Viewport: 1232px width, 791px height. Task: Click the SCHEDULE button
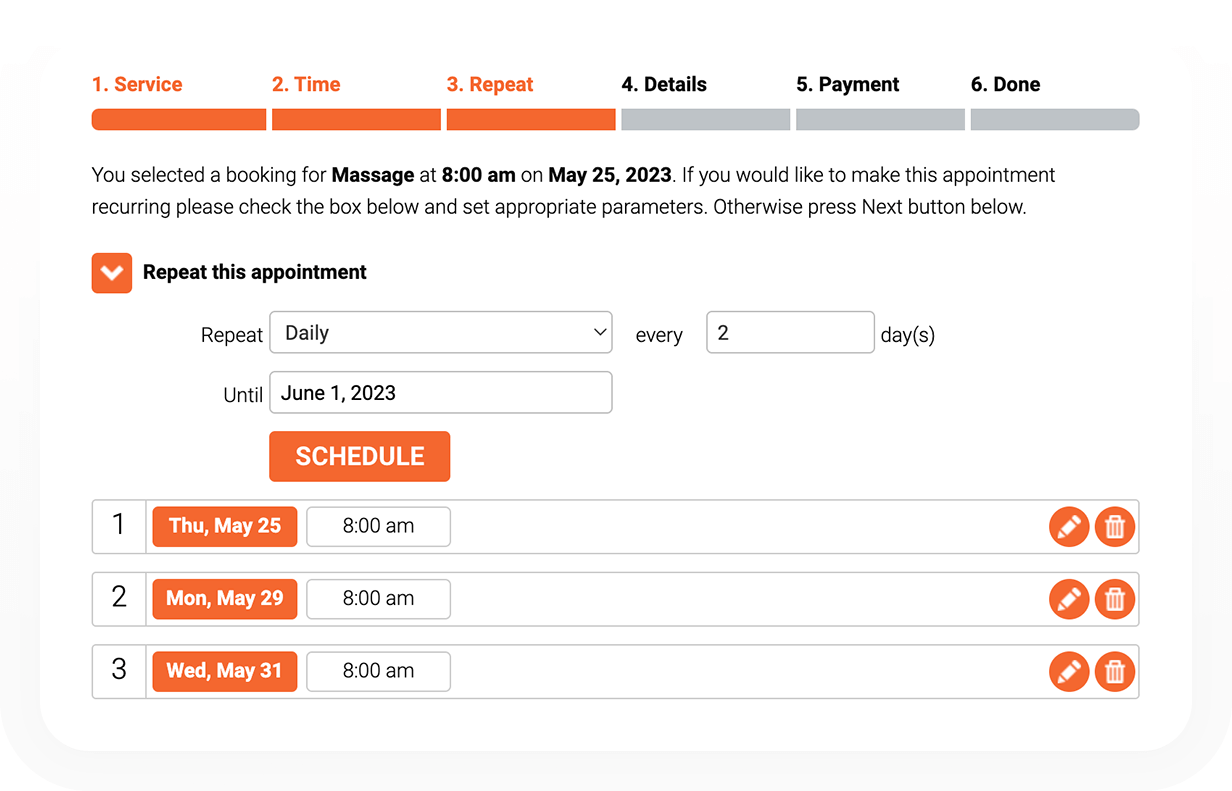(360, 456)
